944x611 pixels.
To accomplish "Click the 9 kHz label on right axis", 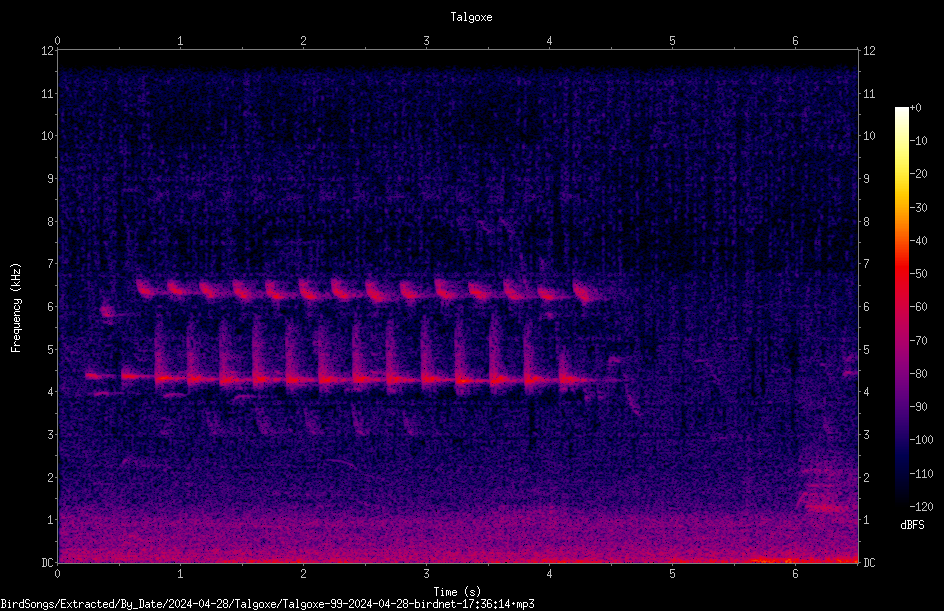I will pyautogui.click(x=866, y=178).
